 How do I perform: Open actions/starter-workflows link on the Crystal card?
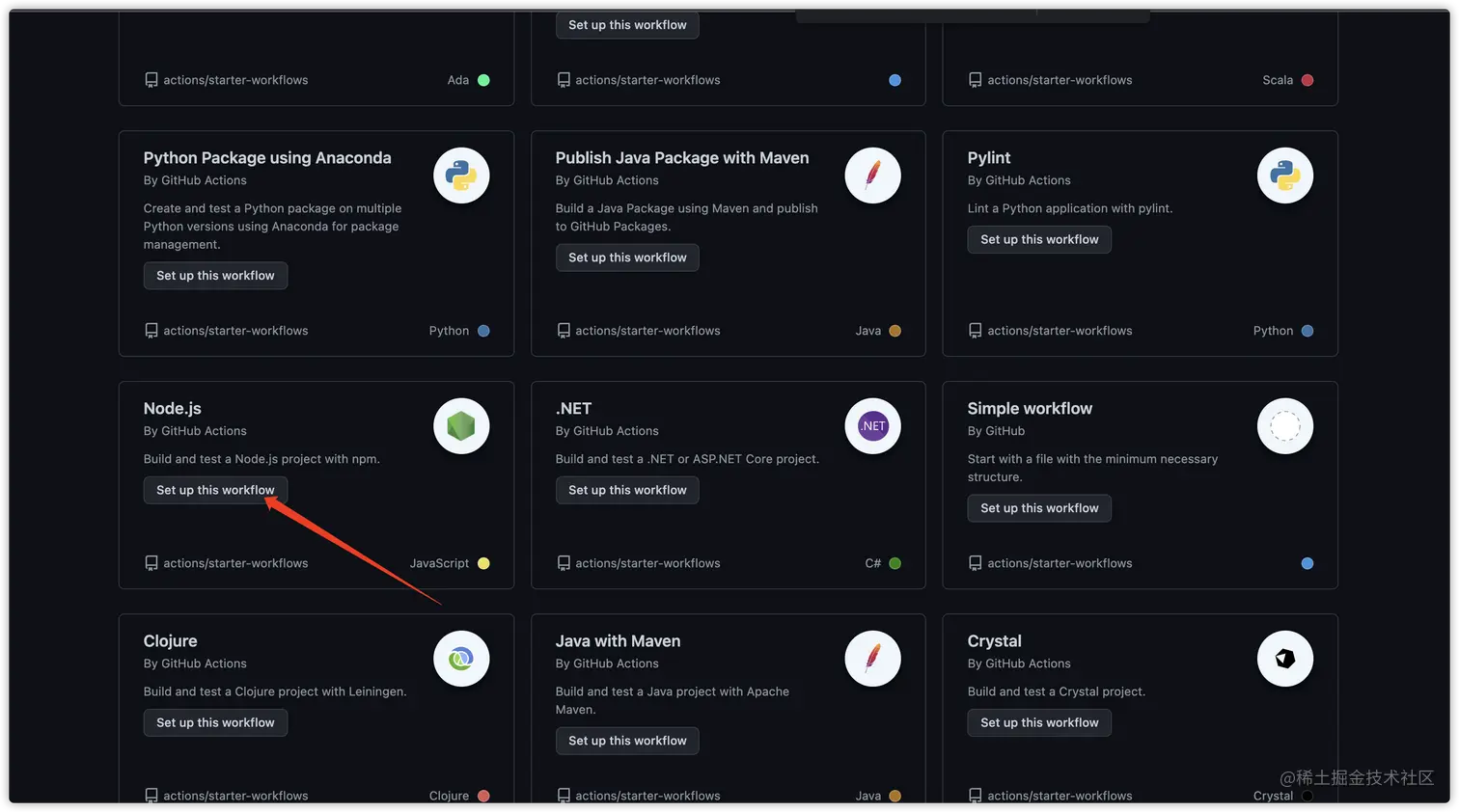point(1060,795)
